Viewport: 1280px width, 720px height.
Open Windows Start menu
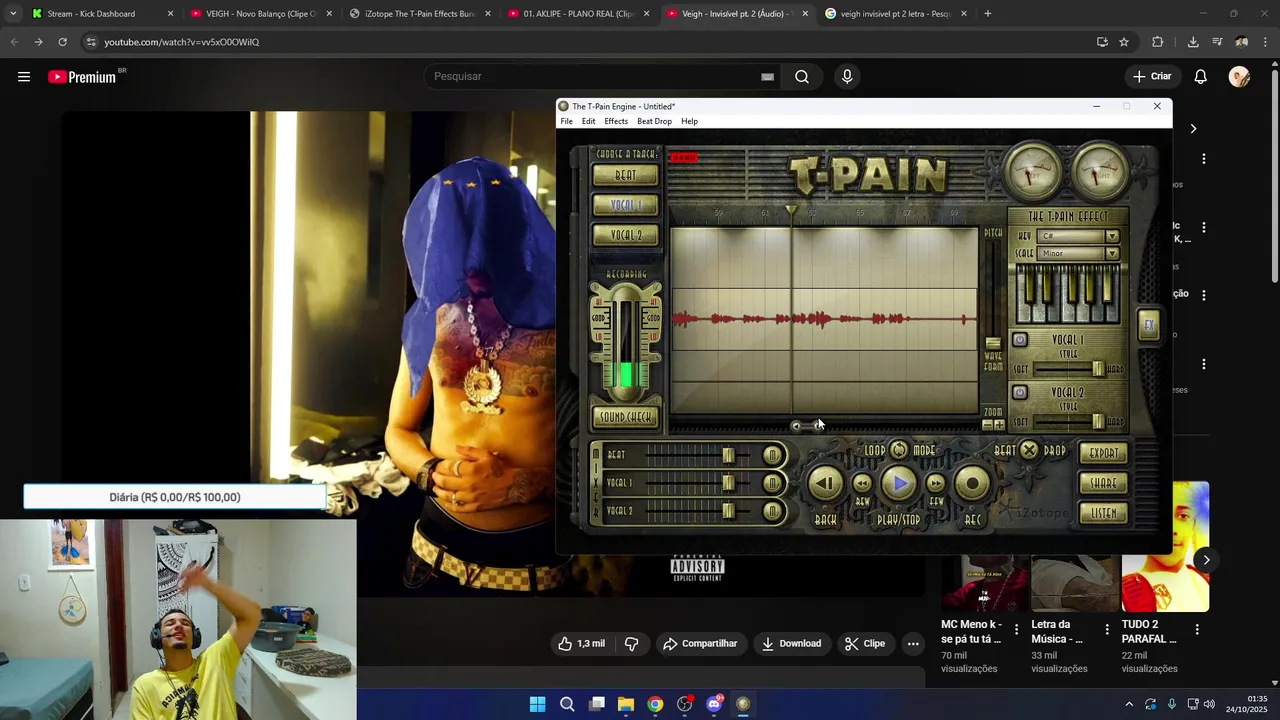537,704
